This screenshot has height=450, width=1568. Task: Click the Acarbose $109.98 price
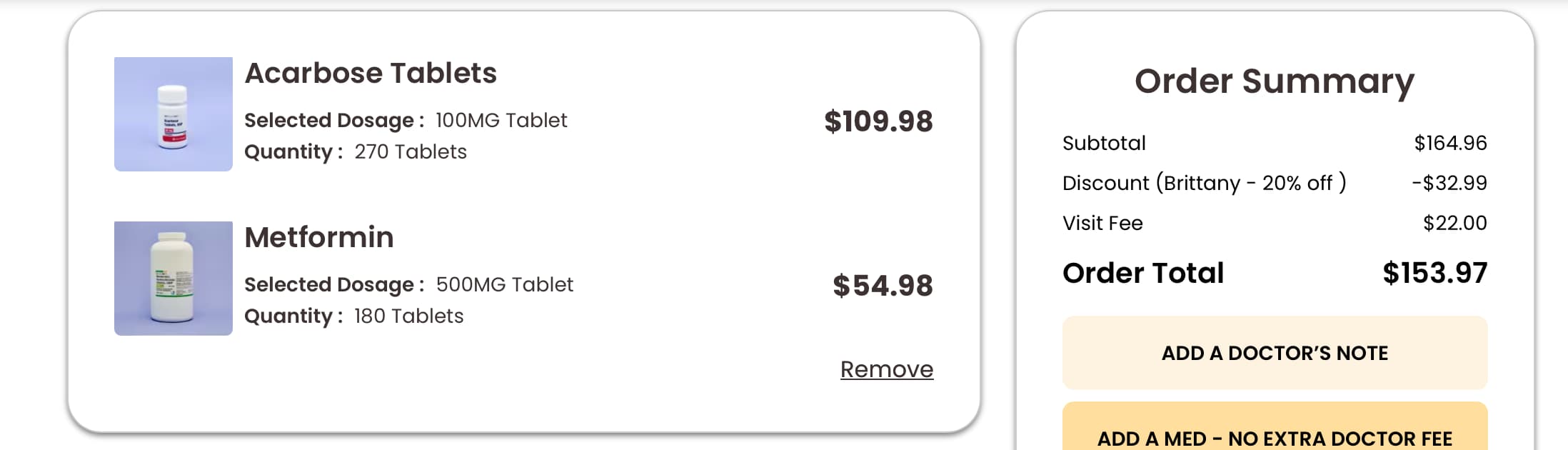click(878, 121)
